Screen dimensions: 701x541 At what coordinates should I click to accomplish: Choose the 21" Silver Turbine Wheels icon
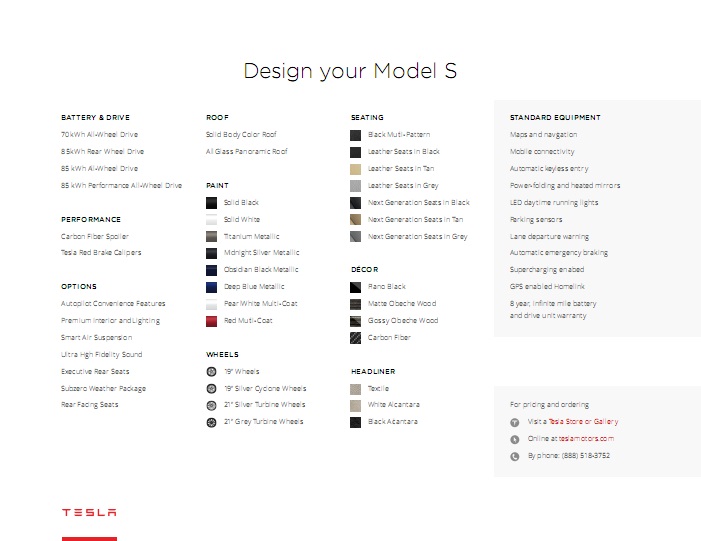pyautogui.click(x=211, y=405)
